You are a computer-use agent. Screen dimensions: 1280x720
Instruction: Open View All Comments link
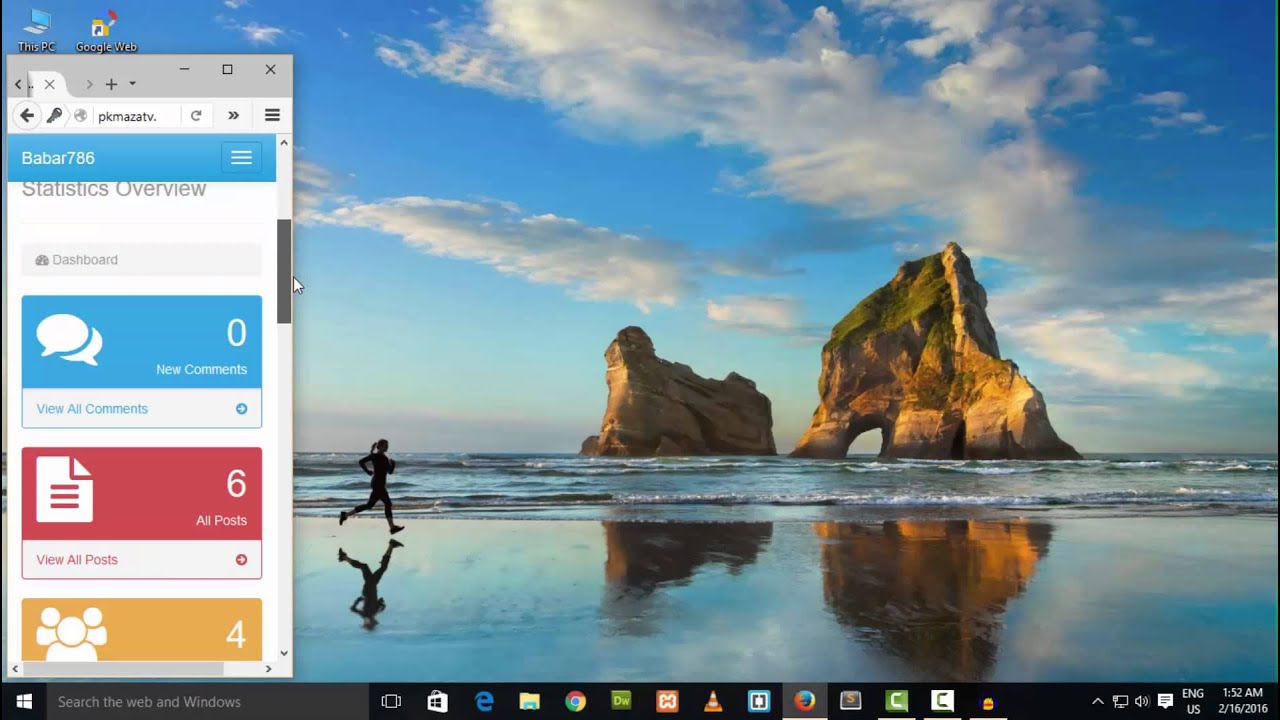point(92,409)
